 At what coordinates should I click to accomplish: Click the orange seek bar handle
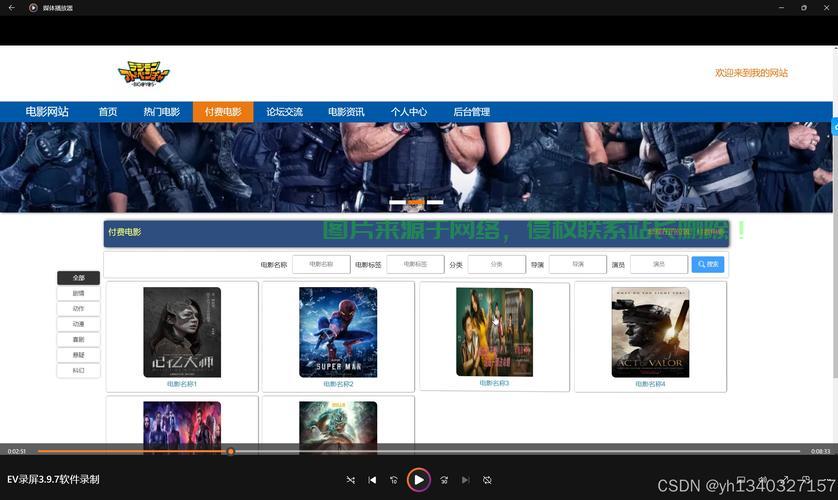click(231, 451)
